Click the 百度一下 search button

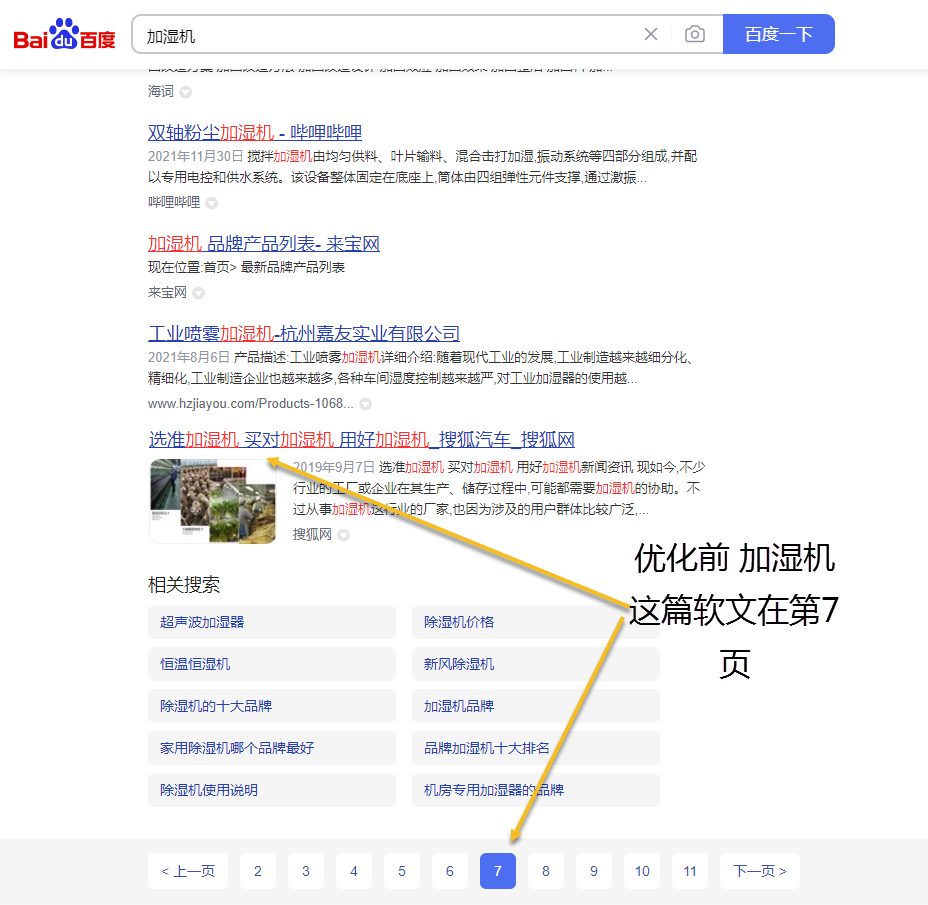pos(778,34)
